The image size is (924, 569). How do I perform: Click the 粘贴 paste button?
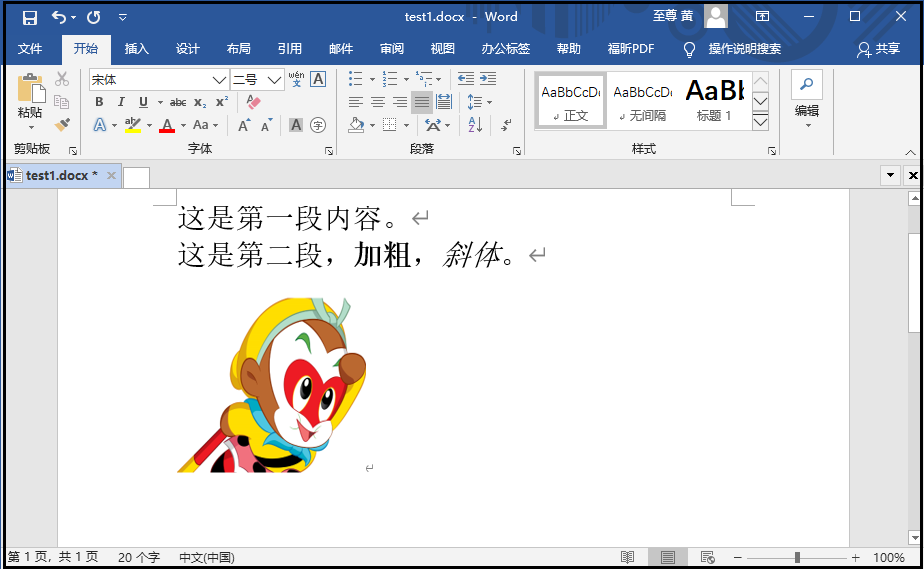tap(30, 96)
